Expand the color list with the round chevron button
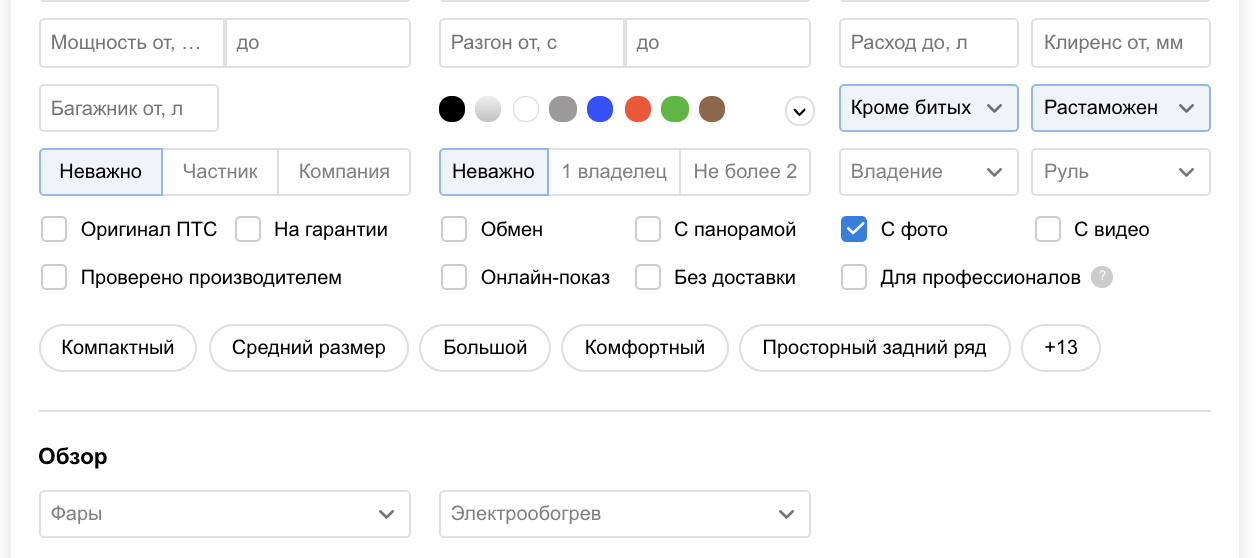1260x558 pixels. (799, 111)
